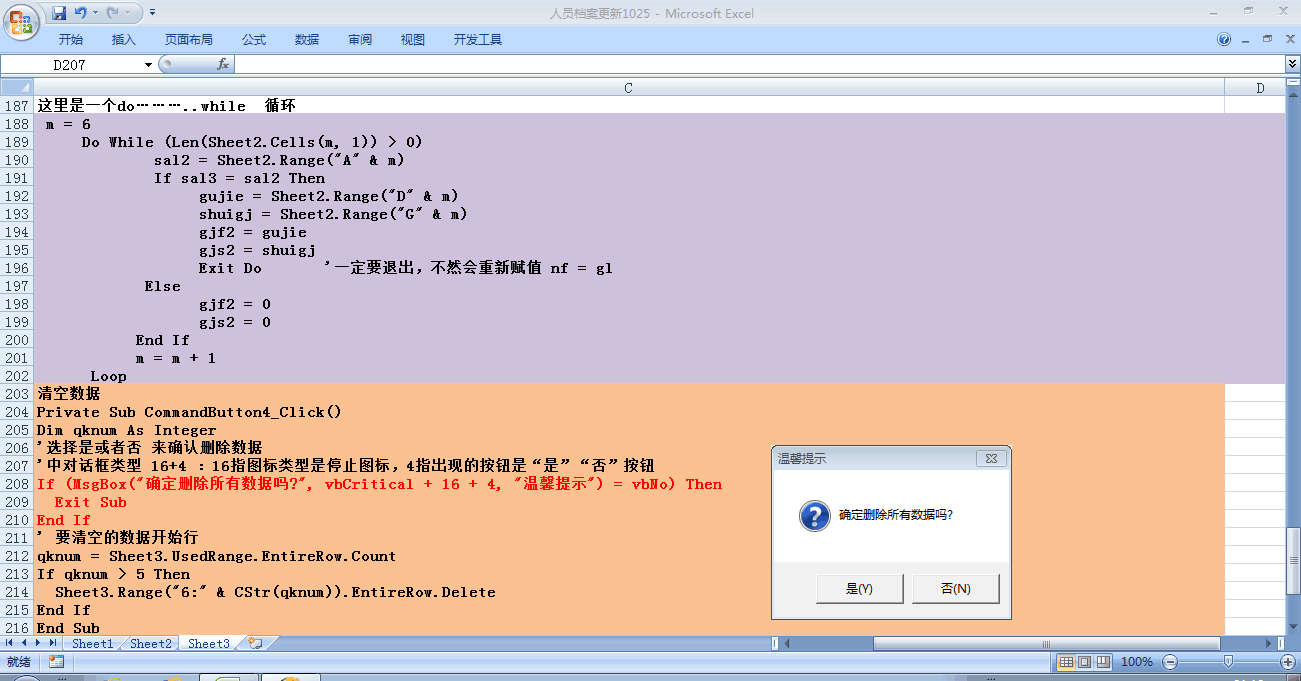Switch to Sheet1 tab
1301x681 pixels.
[x=92, y=643]
